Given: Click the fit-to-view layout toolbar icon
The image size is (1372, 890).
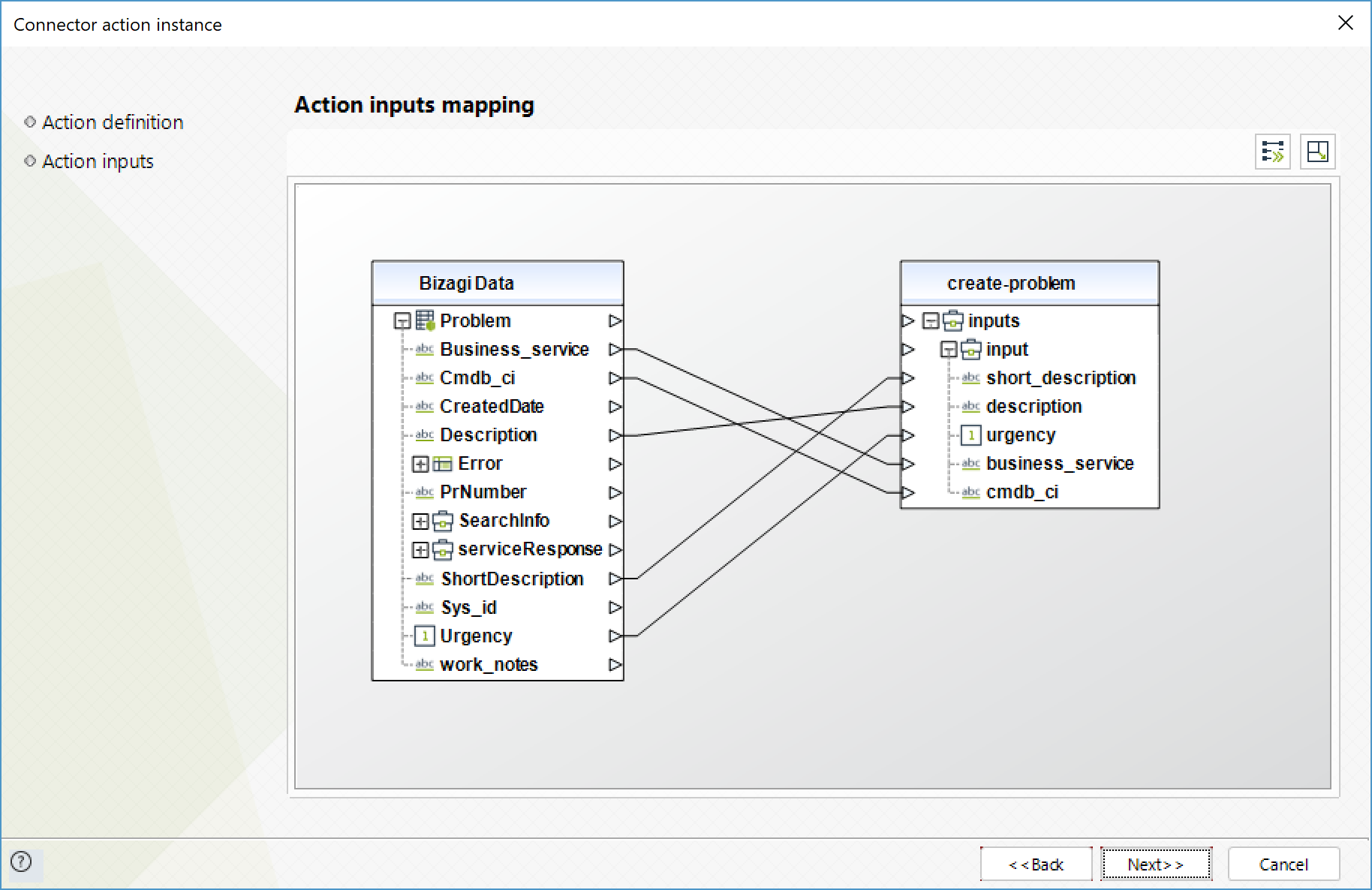Looking at the screenshot, I should click(x=1317, y=152).
